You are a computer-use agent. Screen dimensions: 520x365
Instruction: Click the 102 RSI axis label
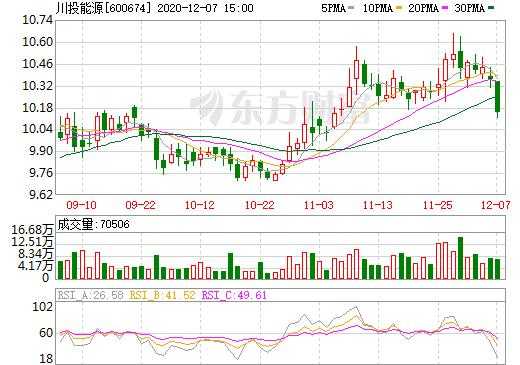click(43, 307)
